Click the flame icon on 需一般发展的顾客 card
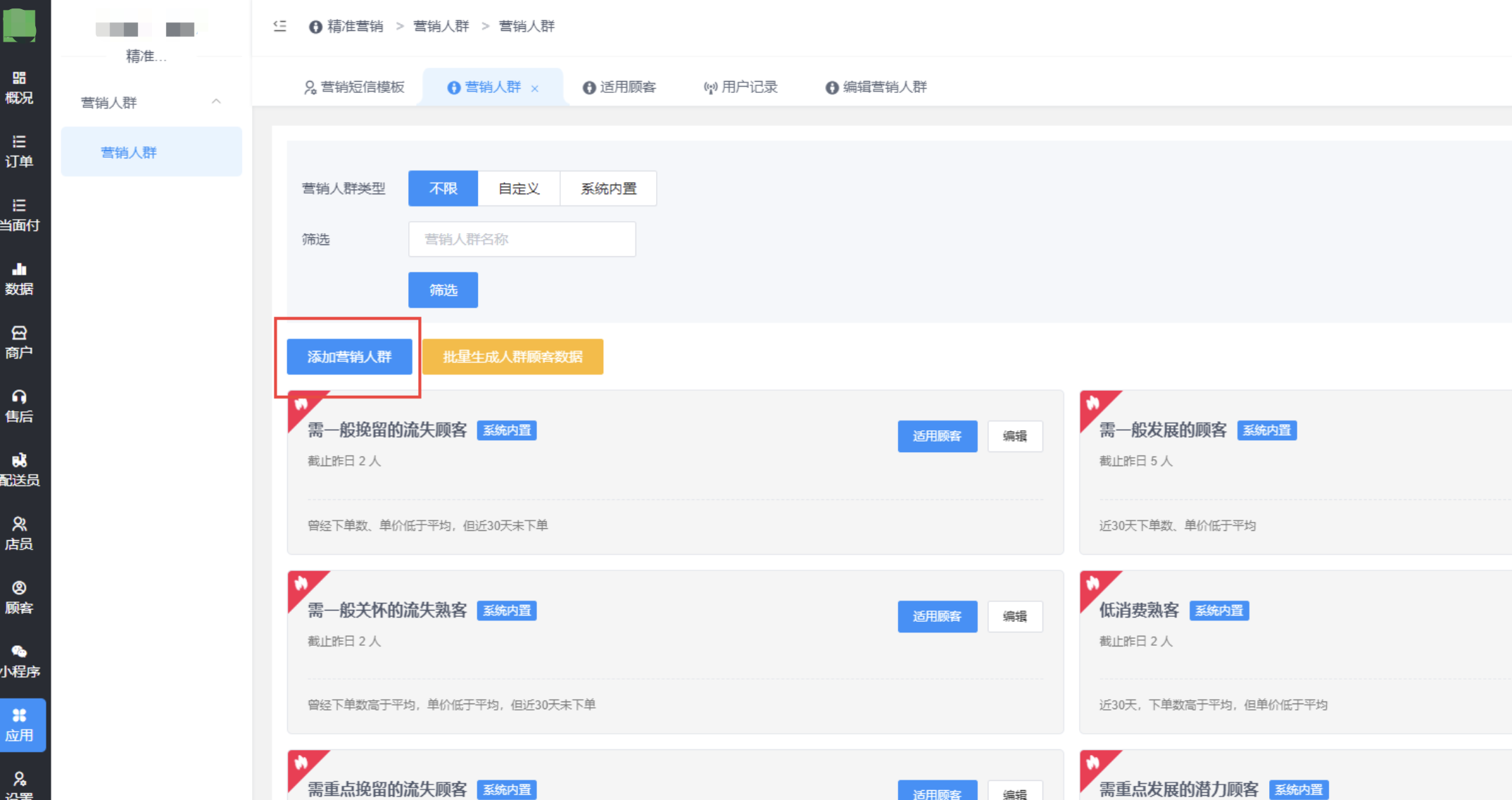 tap(1092, 403)
